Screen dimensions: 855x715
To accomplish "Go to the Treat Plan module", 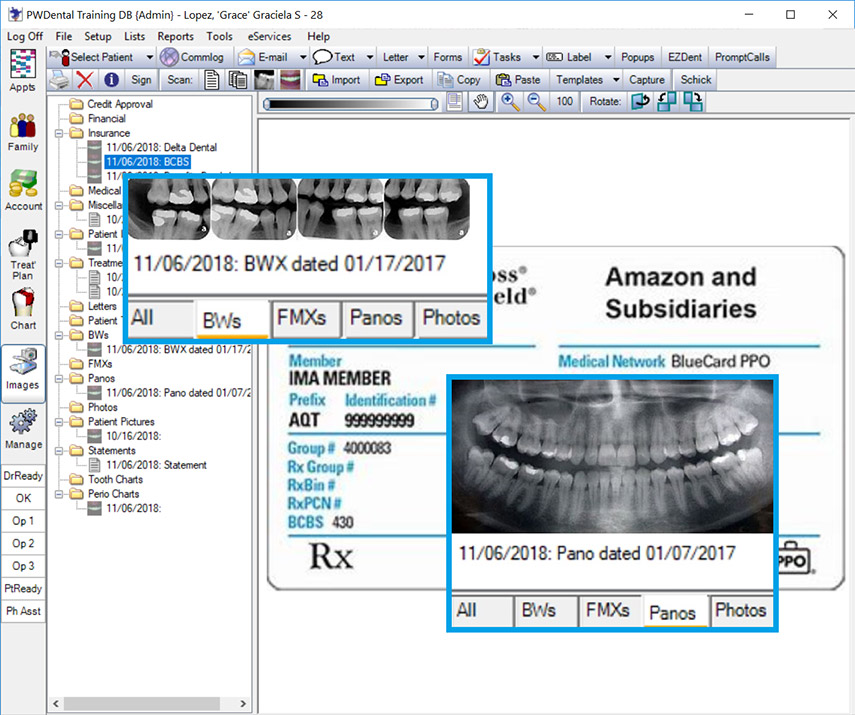I will [x=23, y=255].
